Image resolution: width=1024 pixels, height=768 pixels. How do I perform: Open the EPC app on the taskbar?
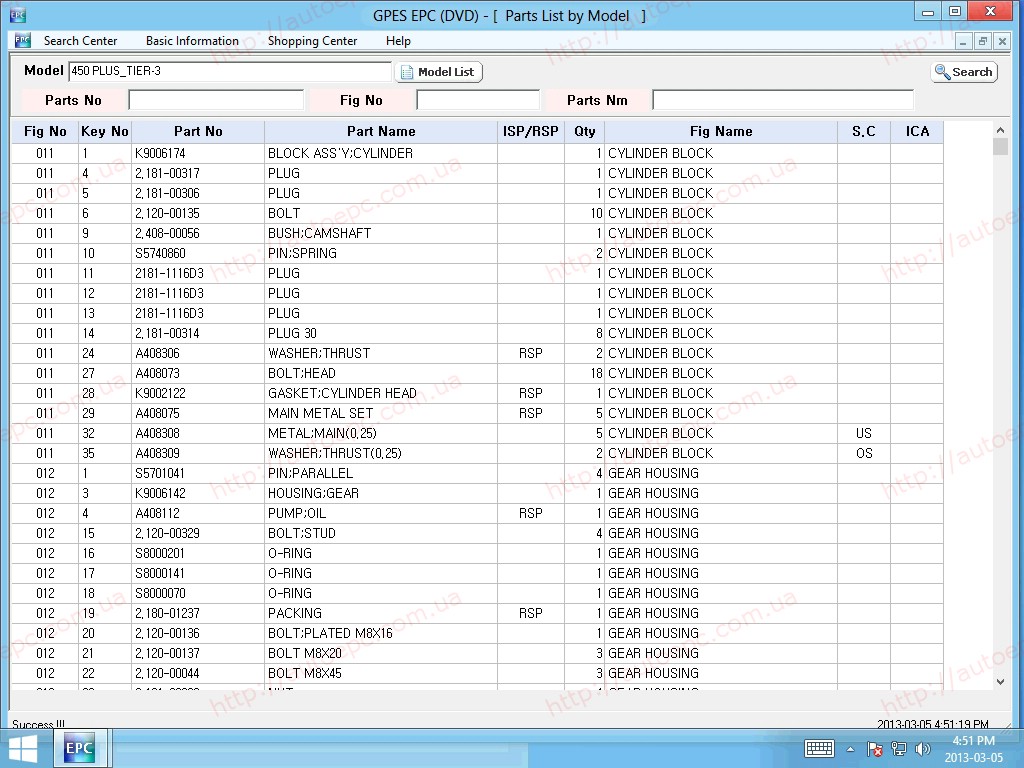(79, 748)
